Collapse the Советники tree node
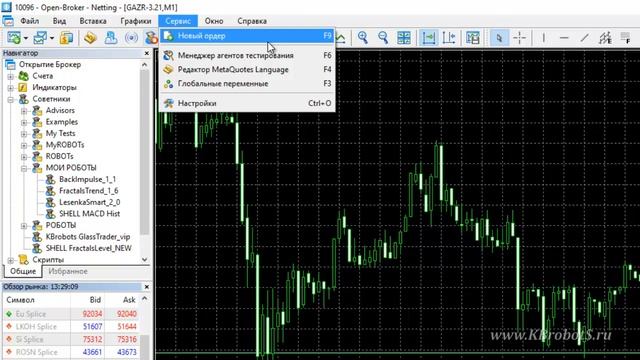Screen dimensions: 640x360 click(11, 99)
